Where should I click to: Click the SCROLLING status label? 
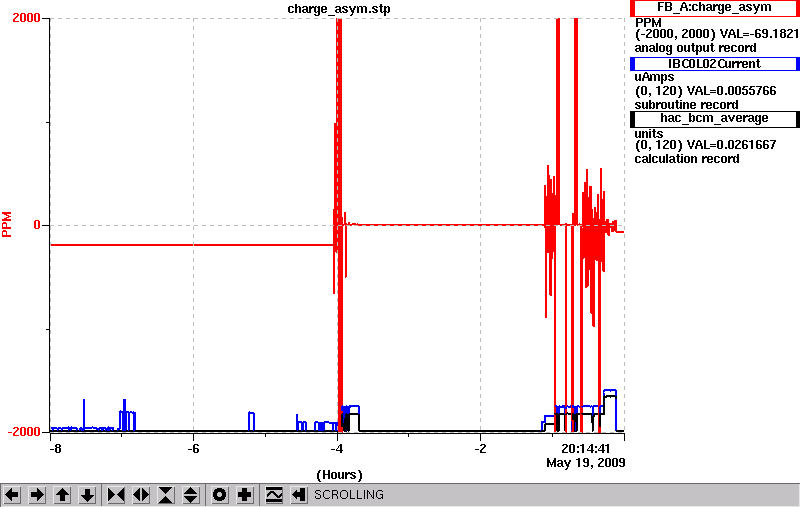pyautogui.click(x=349, y=495)
